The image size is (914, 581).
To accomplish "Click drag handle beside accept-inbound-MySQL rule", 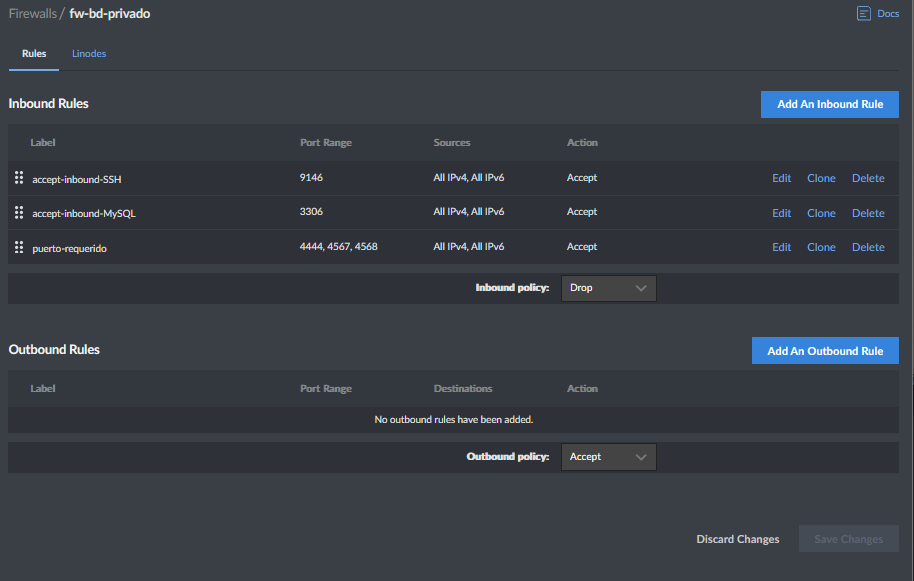I will [x=19, y=213].
